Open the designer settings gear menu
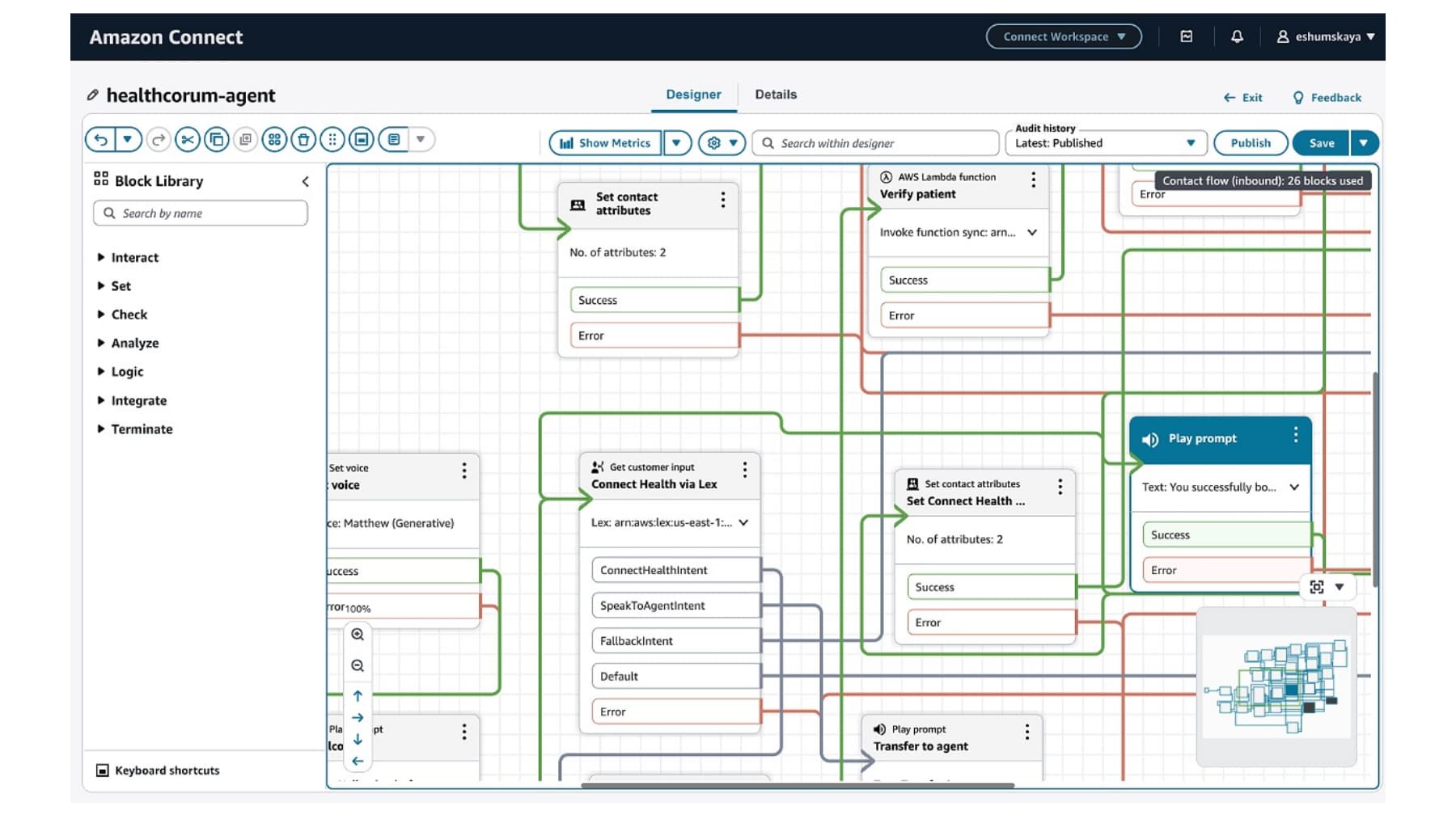The height and width of the screenshot is (819, 1456). (722, 143)
